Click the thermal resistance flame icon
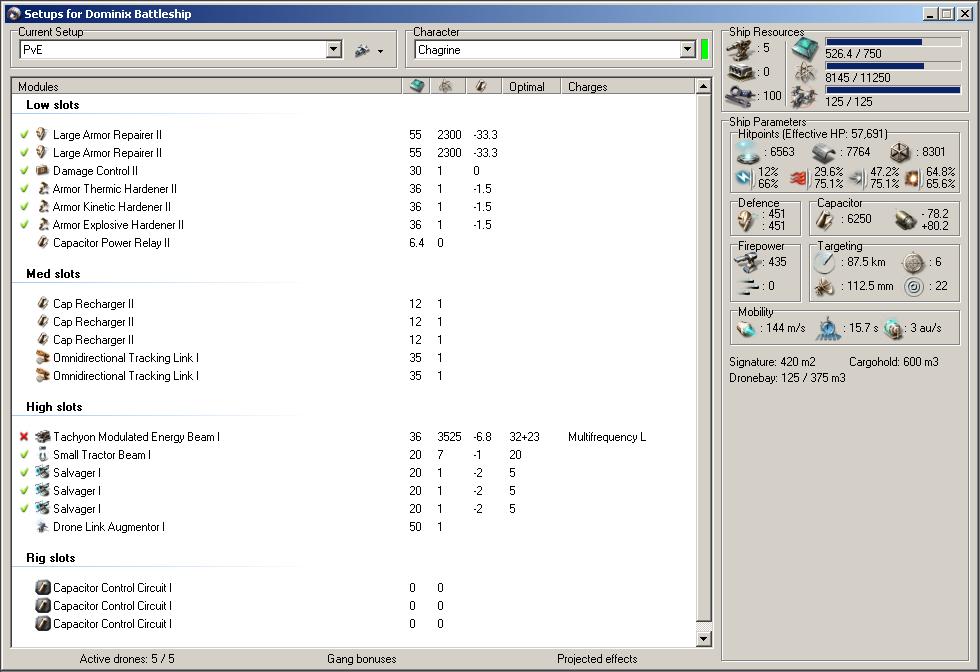Viewport: 980px width, 672px height. tap(800, 179)
